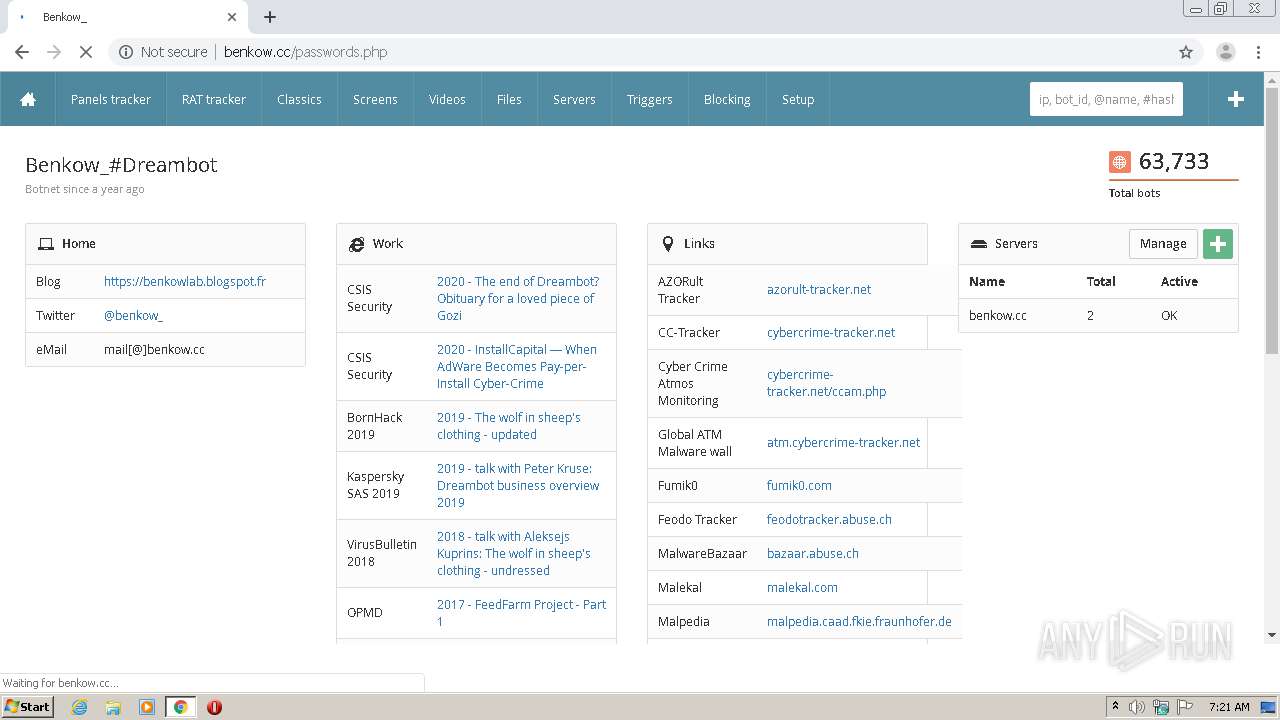Visit the azorult-tracker.net link
The height and width of the screenshot is (720, 1280).
pyautogui.click(x=819, y=289)
